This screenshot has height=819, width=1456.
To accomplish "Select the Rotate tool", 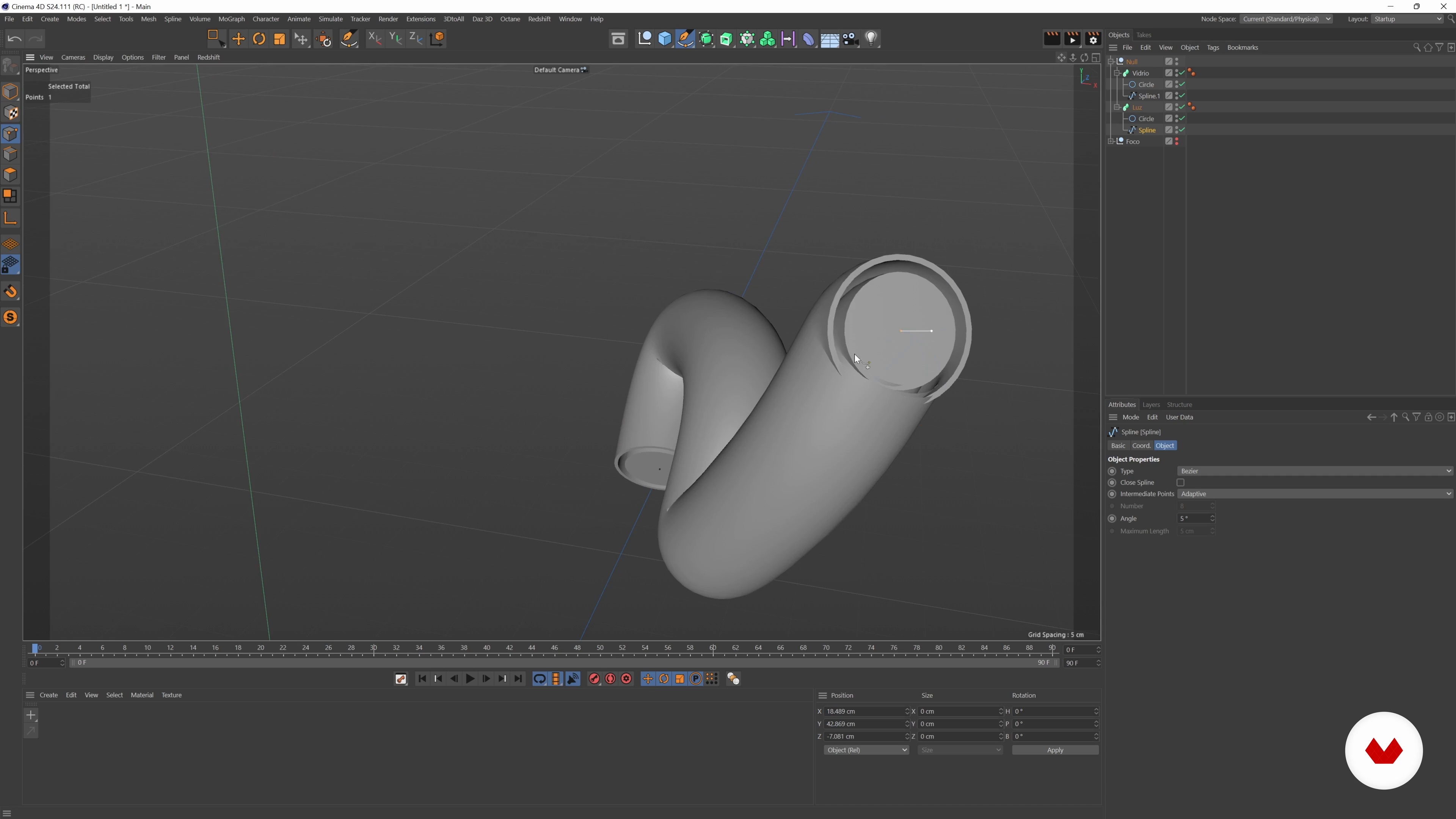I will [259, 38].
